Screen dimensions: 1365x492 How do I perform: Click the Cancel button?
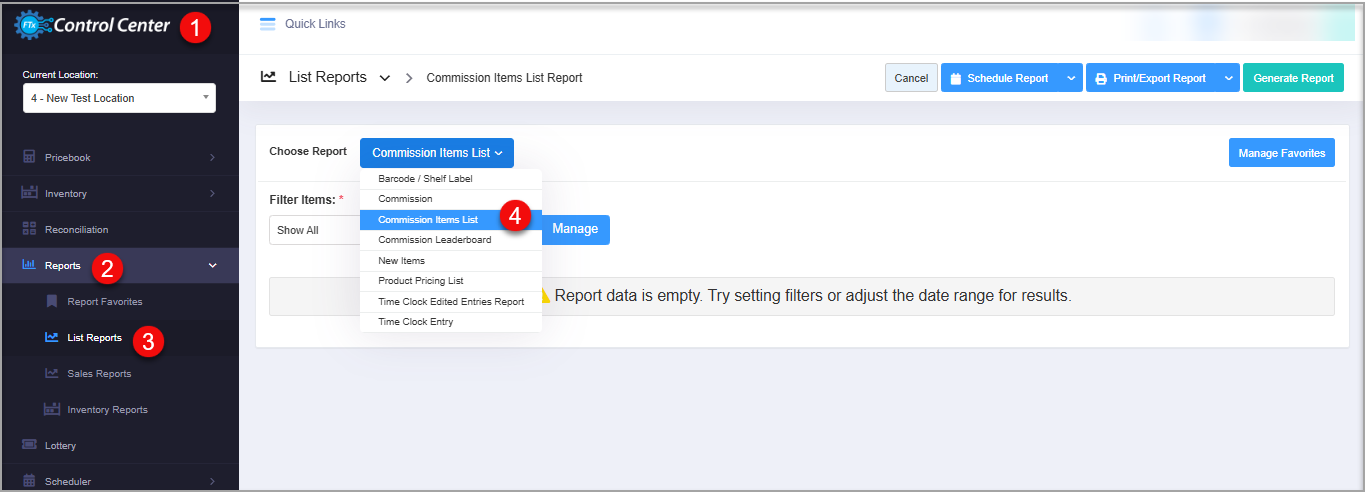tap(911, 78)
